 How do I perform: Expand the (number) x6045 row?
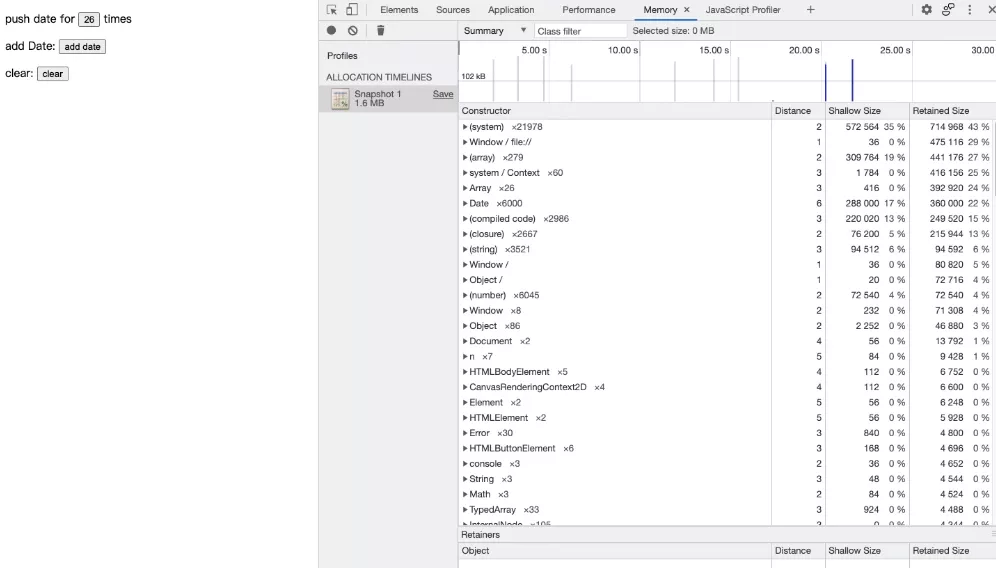465,295
